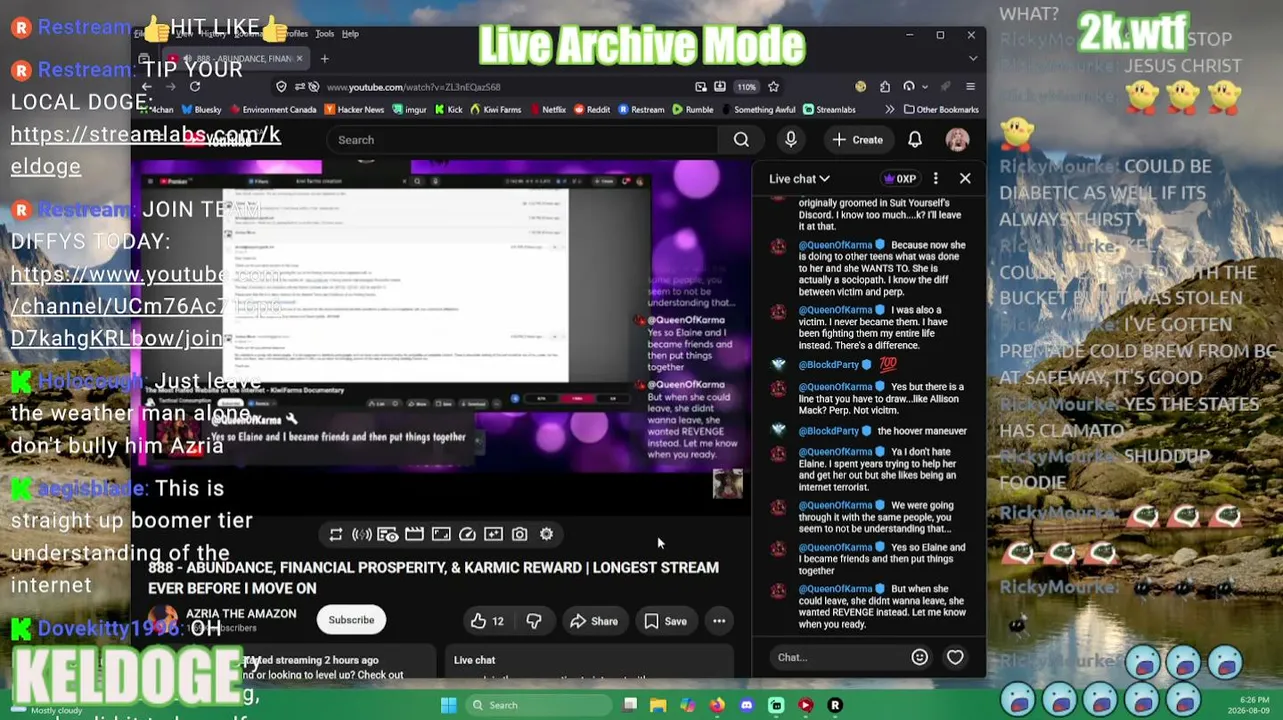Open the emoji picker in chat
This screenshot has height=720, width=1283.
(920, 657)
